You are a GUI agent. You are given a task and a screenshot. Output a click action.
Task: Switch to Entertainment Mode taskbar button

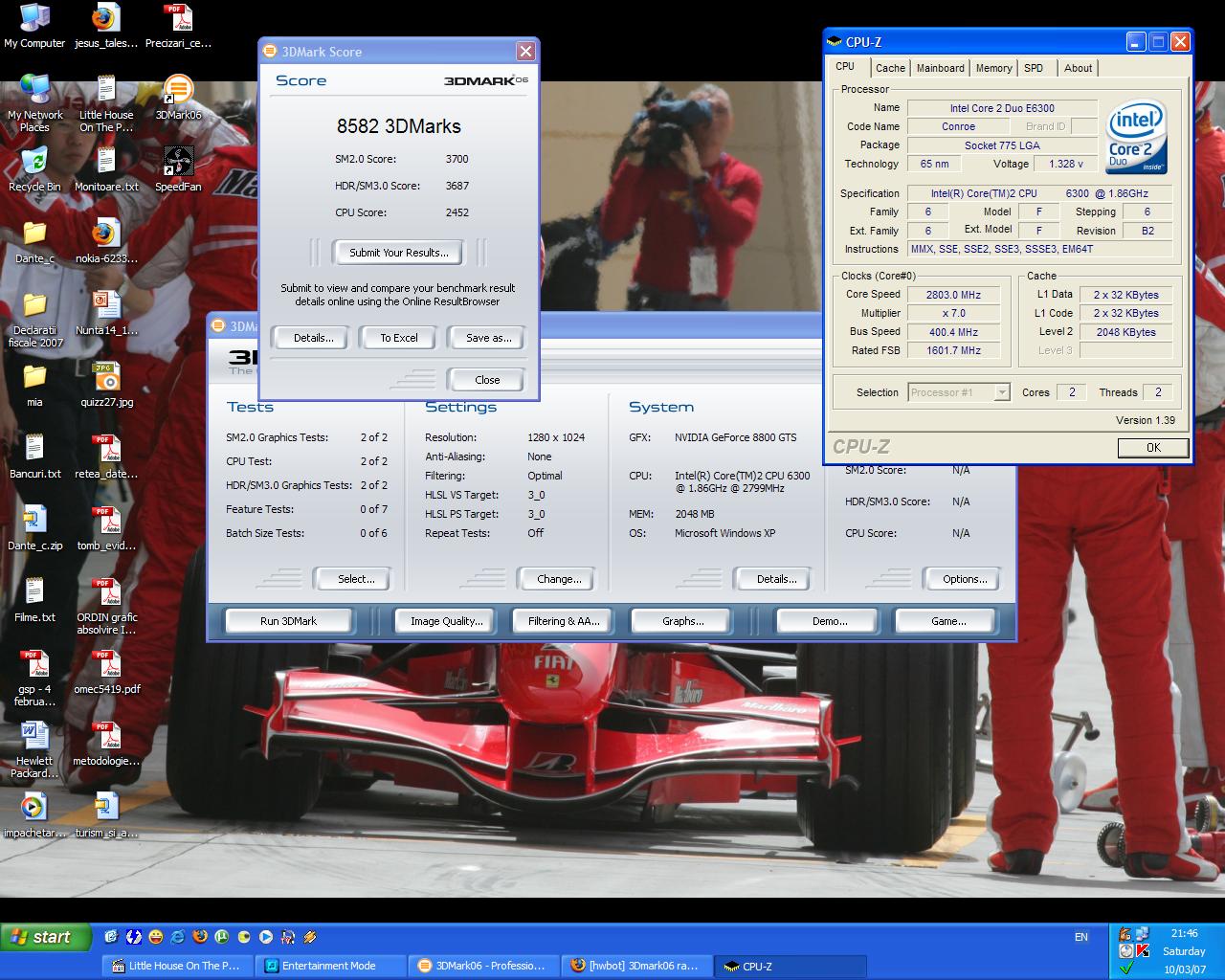[331, 966]
